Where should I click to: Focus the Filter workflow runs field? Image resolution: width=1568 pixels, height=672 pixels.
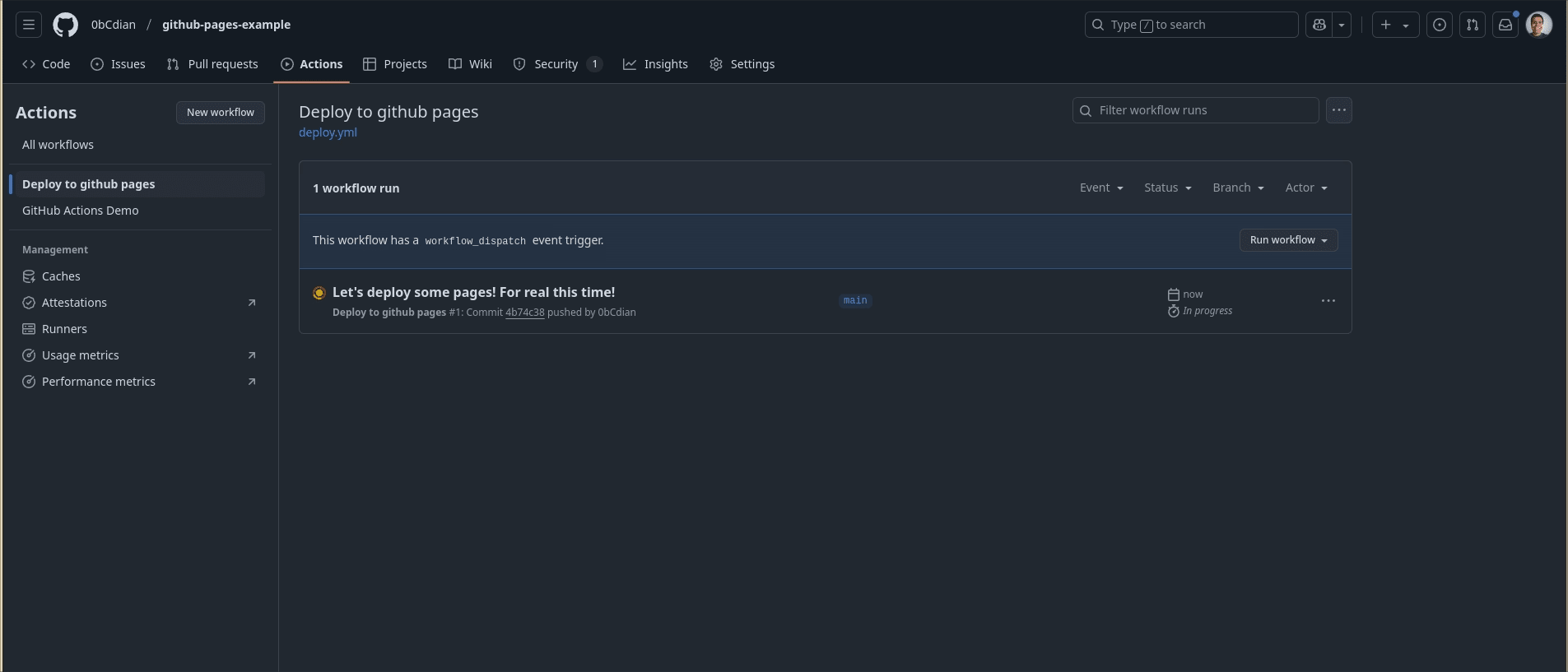pos(1196,110)
